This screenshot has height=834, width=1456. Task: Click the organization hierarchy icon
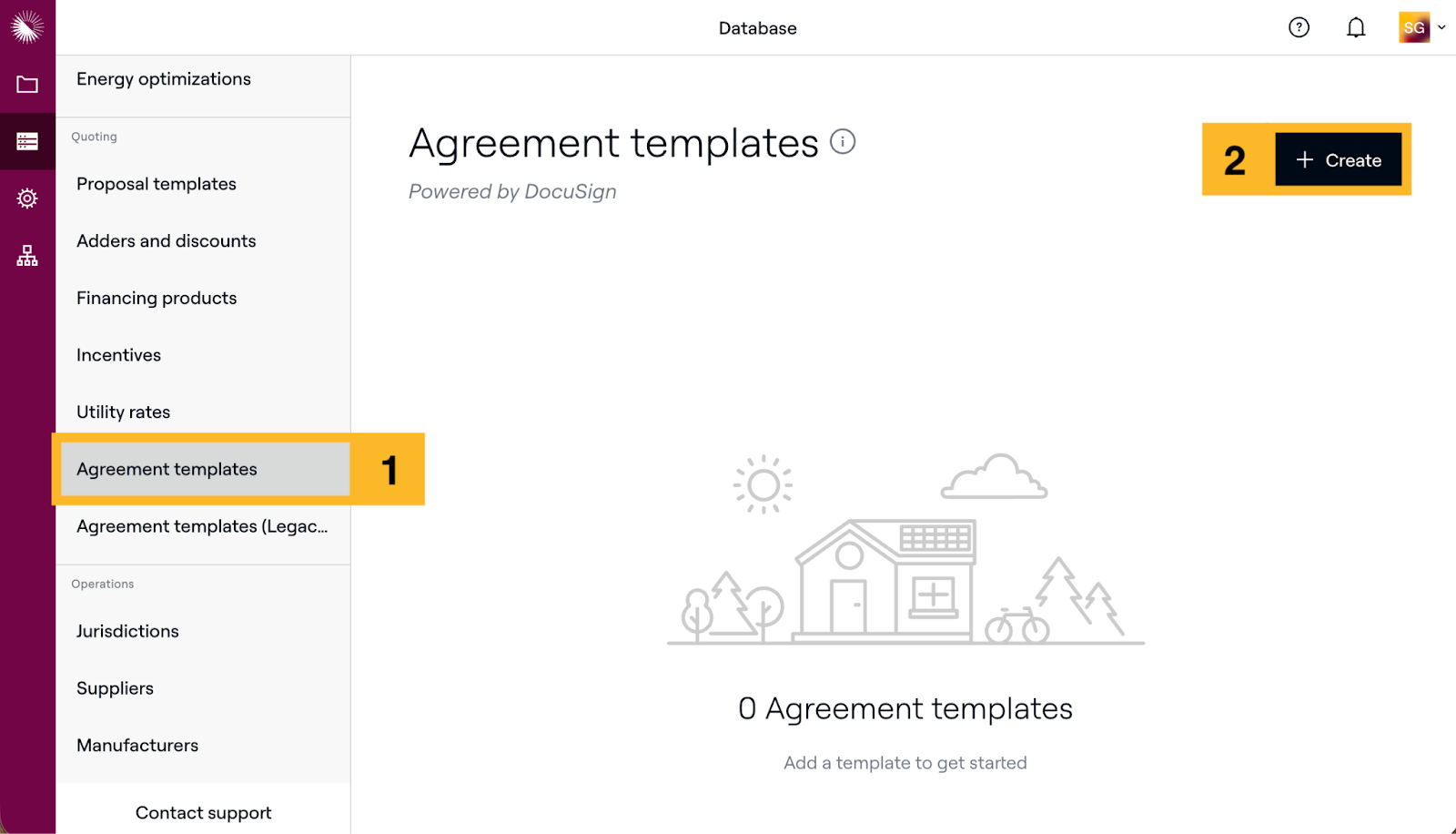(27, 256)
